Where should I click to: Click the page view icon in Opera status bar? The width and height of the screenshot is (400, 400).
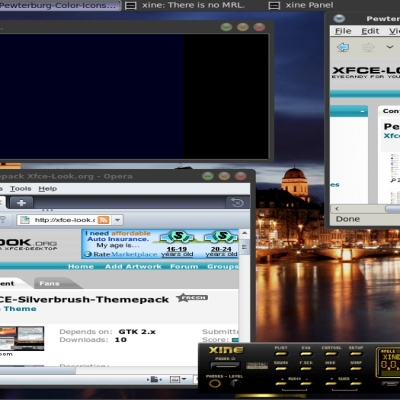[x=155, y=379]
